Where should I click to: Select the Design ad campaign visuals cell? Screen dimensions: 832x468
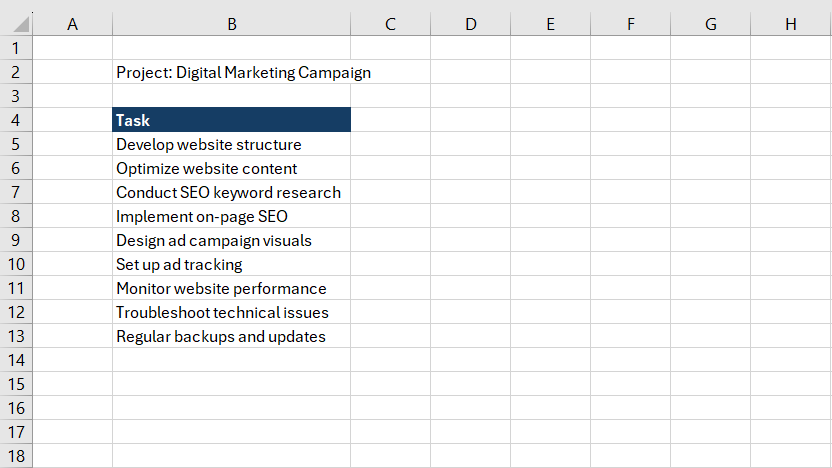[231, 240]
